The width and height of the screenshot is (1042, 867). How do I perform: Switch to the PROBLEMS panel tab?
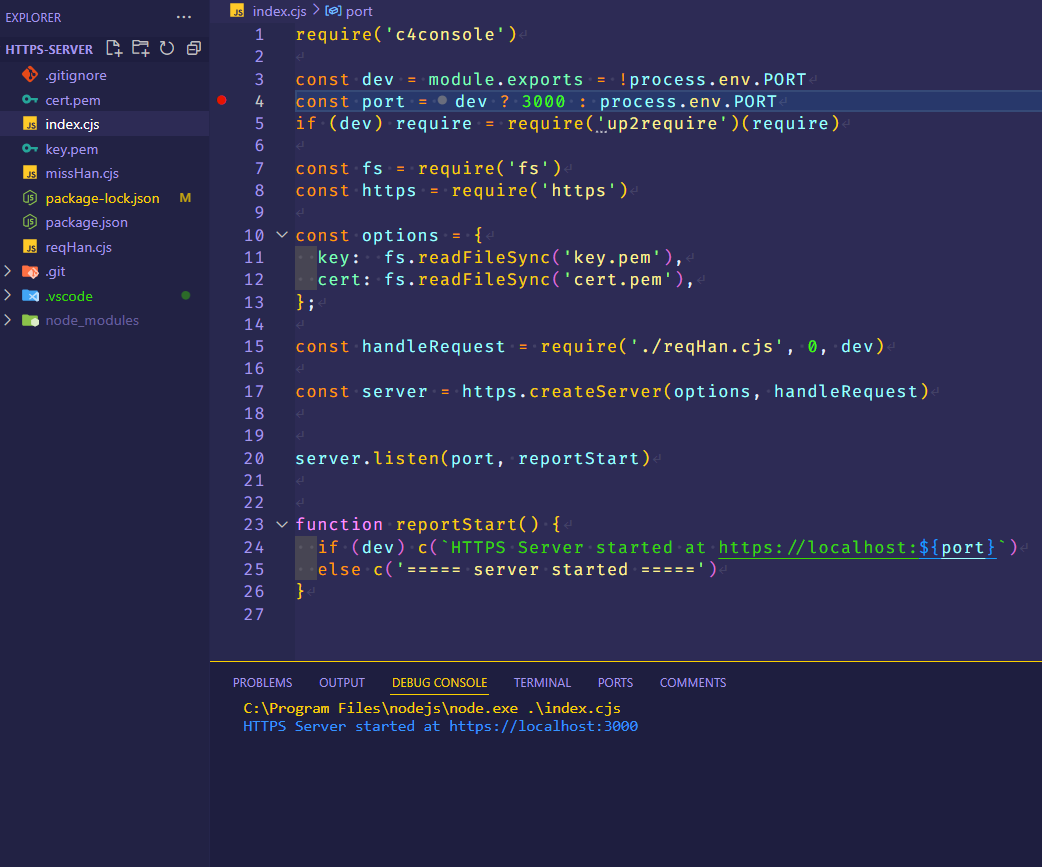[x=262, y=683]
